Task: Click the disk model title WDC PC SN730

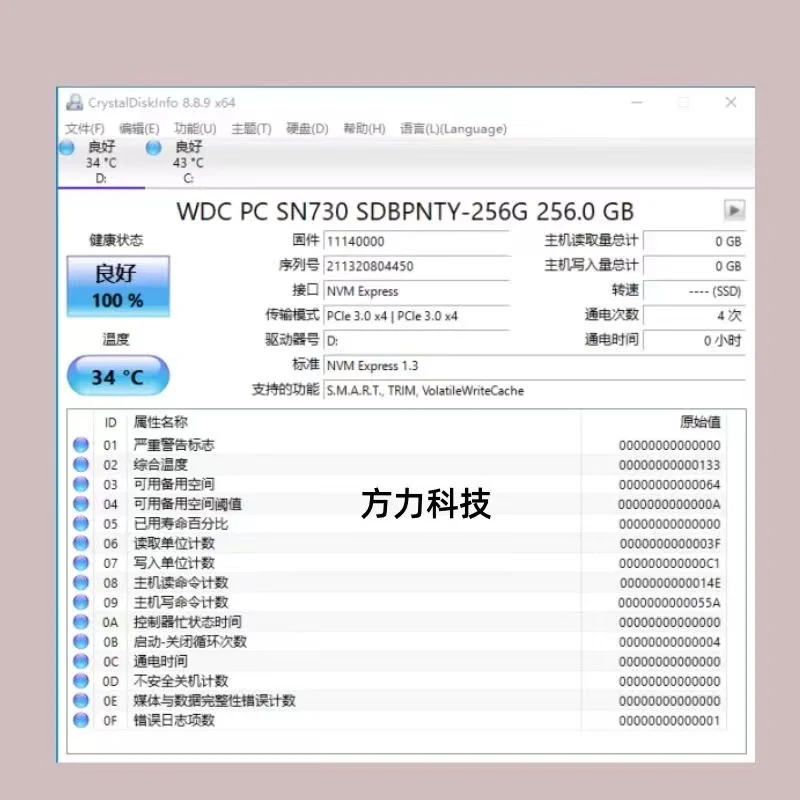Action: 405,211
